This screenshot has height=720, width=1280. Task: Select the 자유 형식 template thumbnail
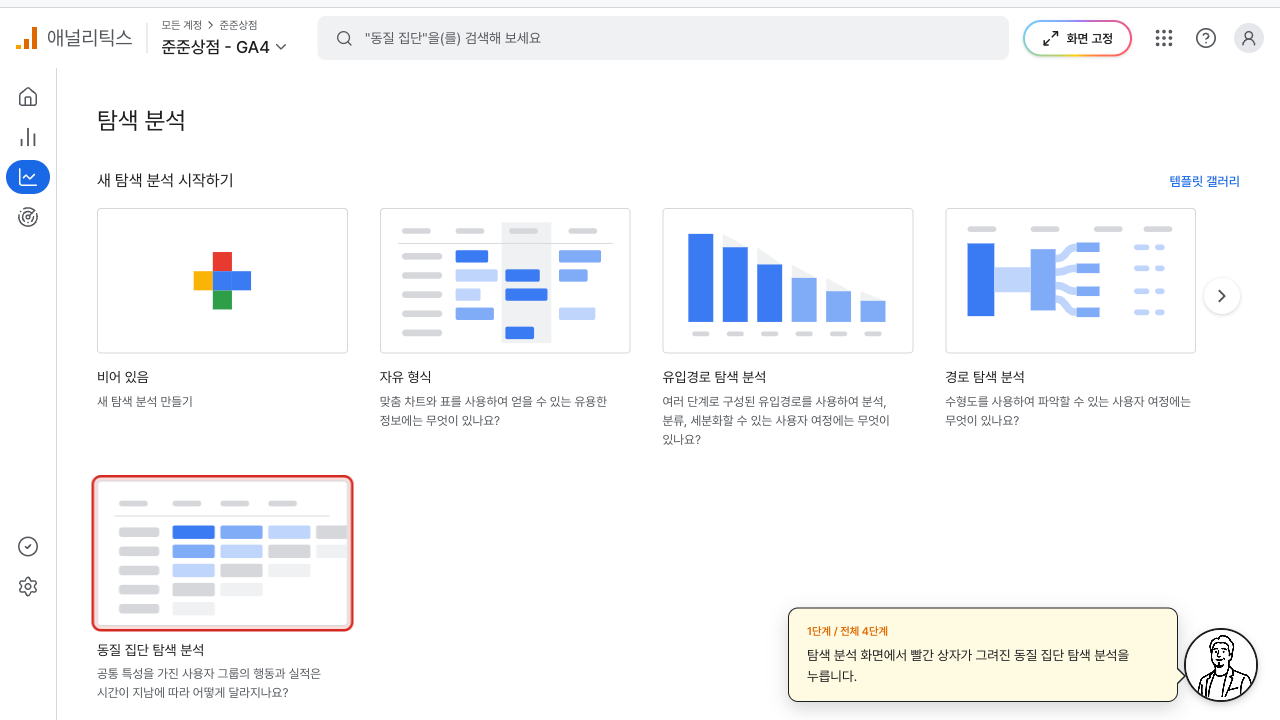tap(505, 280)
